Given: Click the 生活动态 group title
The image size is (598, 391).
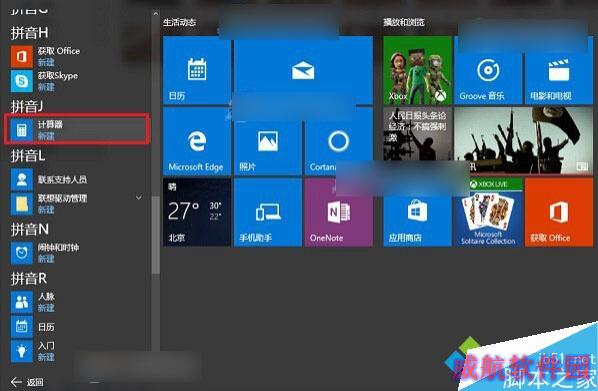Looking at the screenshot, I should click(179, 22).
